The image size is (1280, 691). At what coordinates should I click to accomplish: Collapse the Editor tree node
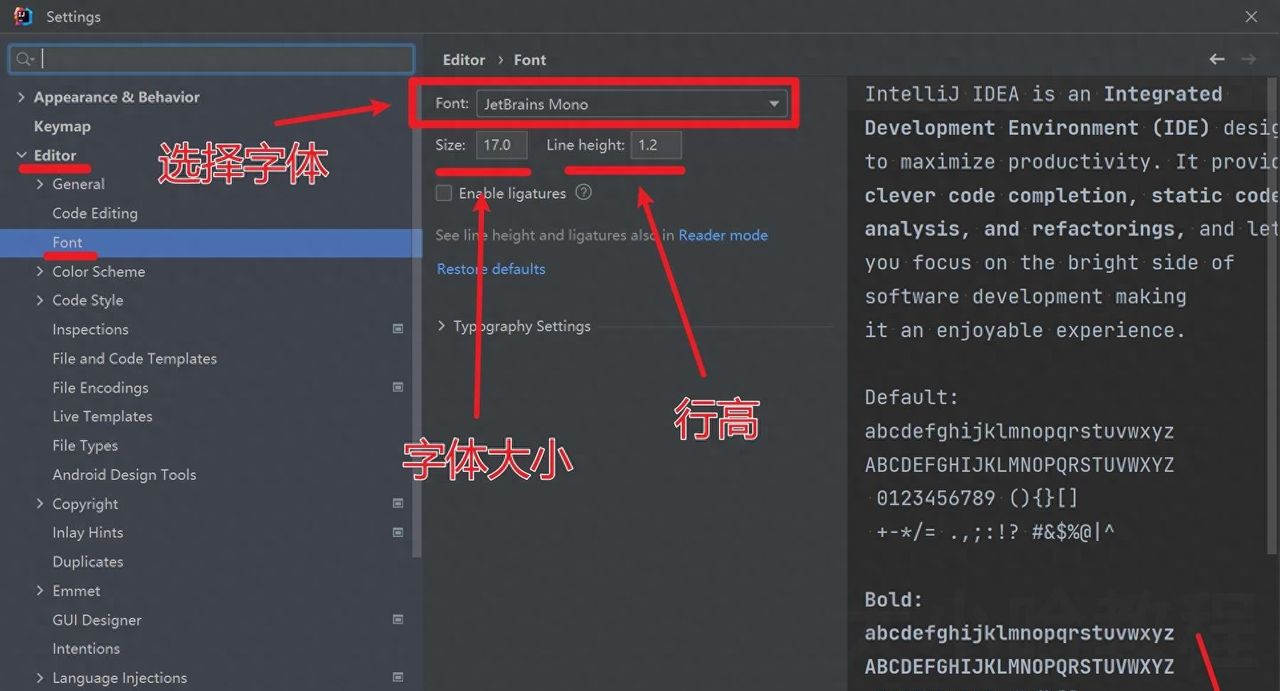point(22,155)
